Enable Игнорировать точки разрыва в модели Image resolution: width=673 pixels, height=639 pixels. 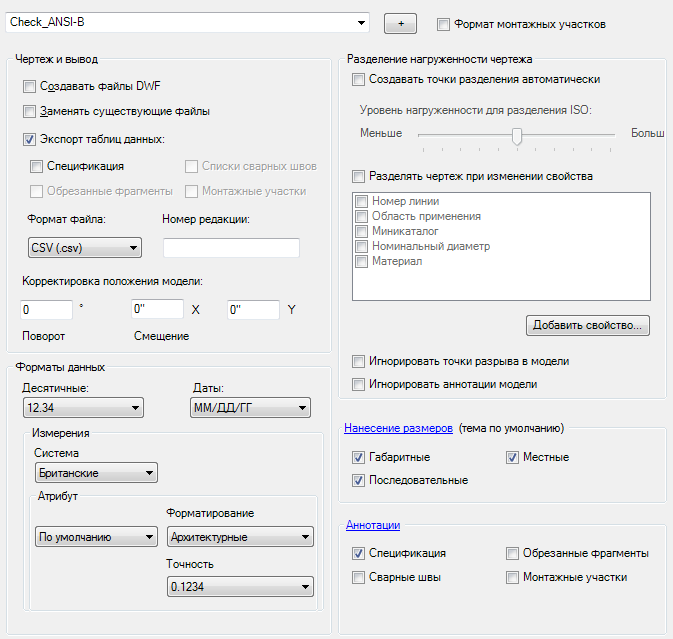pos(359,361)
